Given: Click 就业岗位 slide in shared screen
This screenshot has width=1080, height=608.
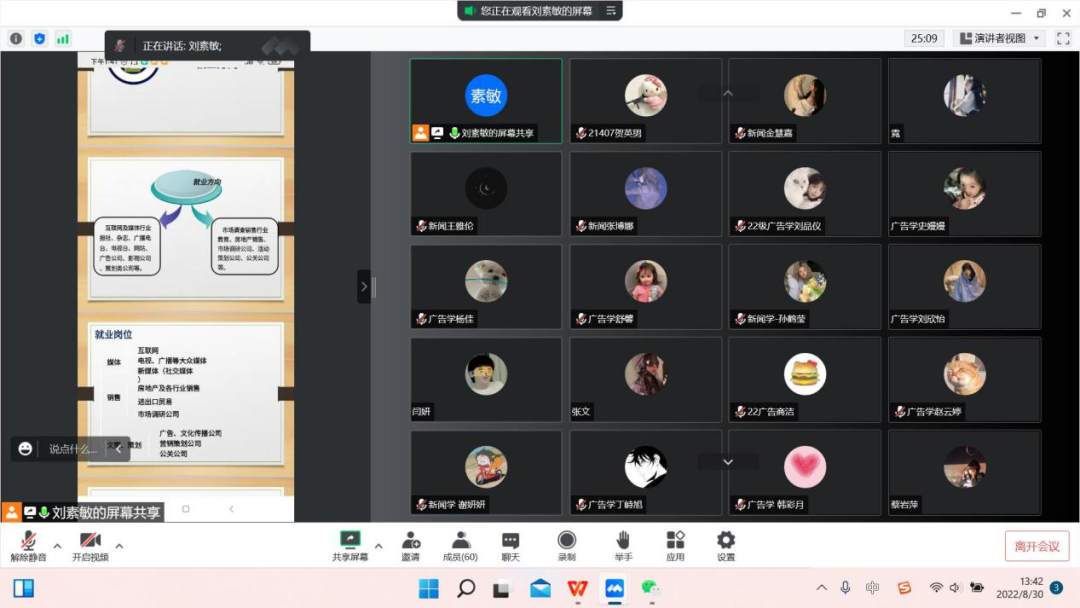Looking at the screenshot, I should click(186, 393).
